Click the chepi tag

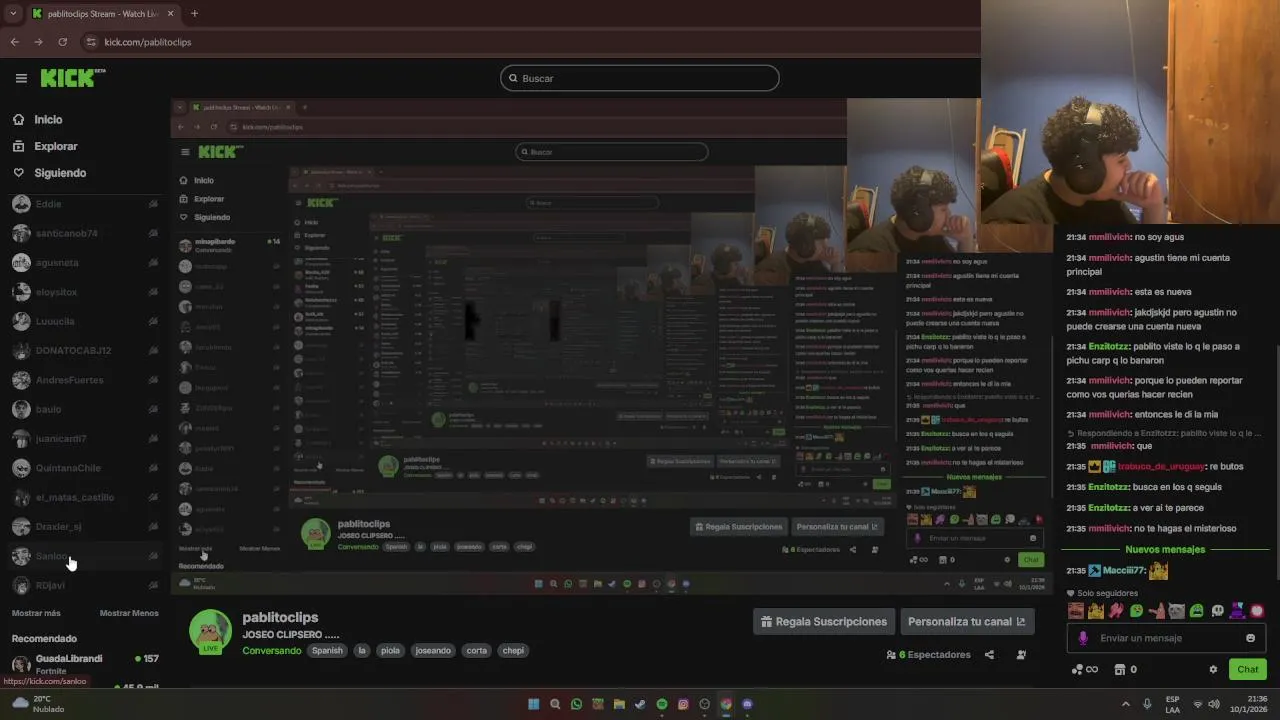coord(513,650)
